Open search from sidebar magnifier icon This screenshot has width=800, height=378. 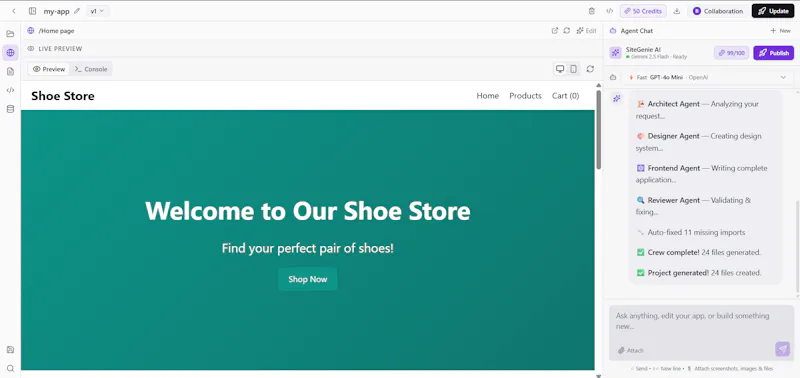coord(10,368)
